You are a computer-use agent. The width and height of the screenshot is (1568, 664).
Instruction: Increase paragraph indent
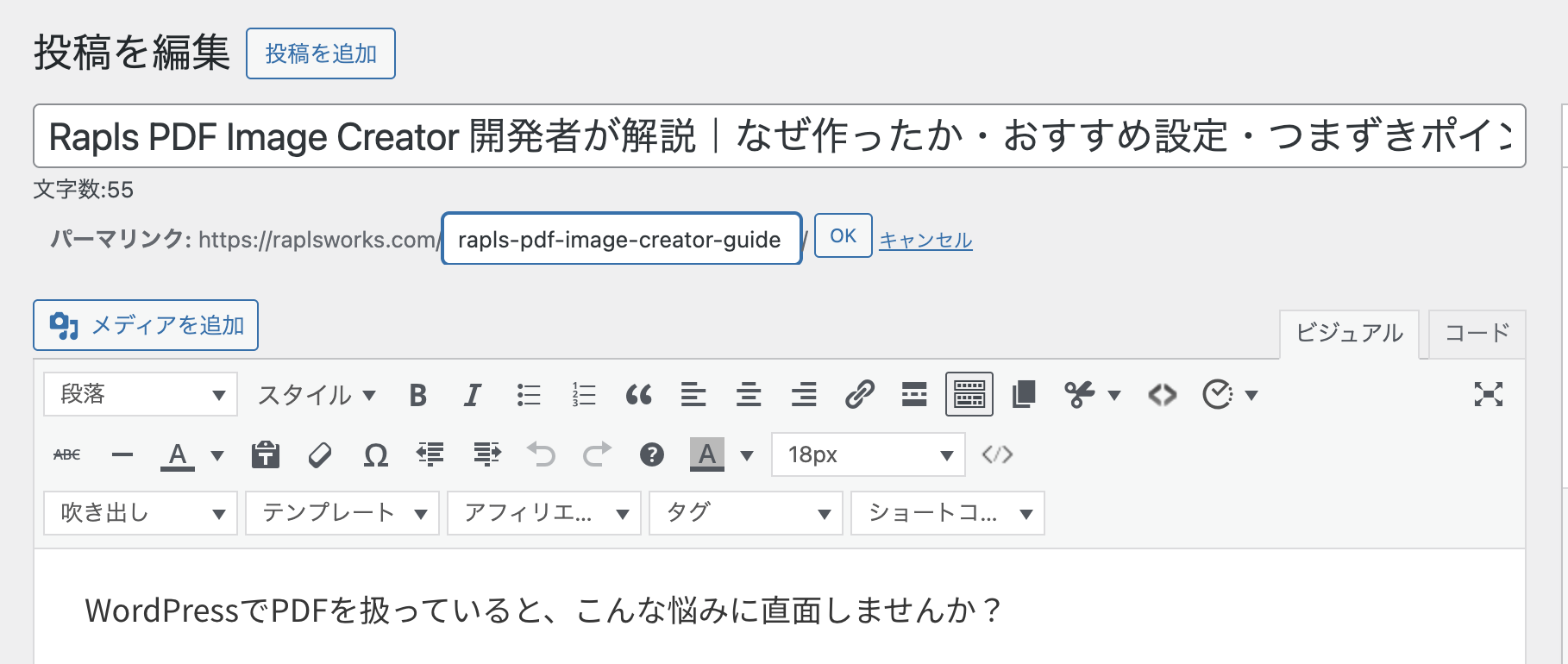[486, 454]
